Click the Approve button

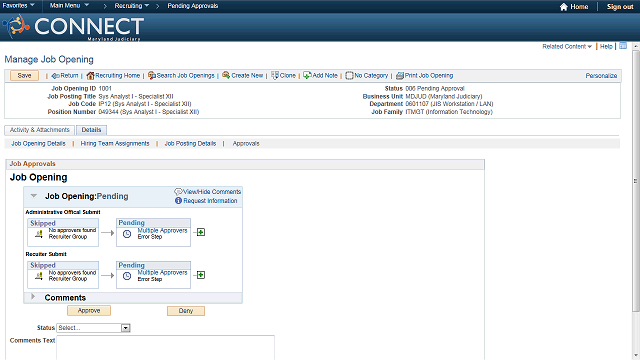click(x=89, y=311)
